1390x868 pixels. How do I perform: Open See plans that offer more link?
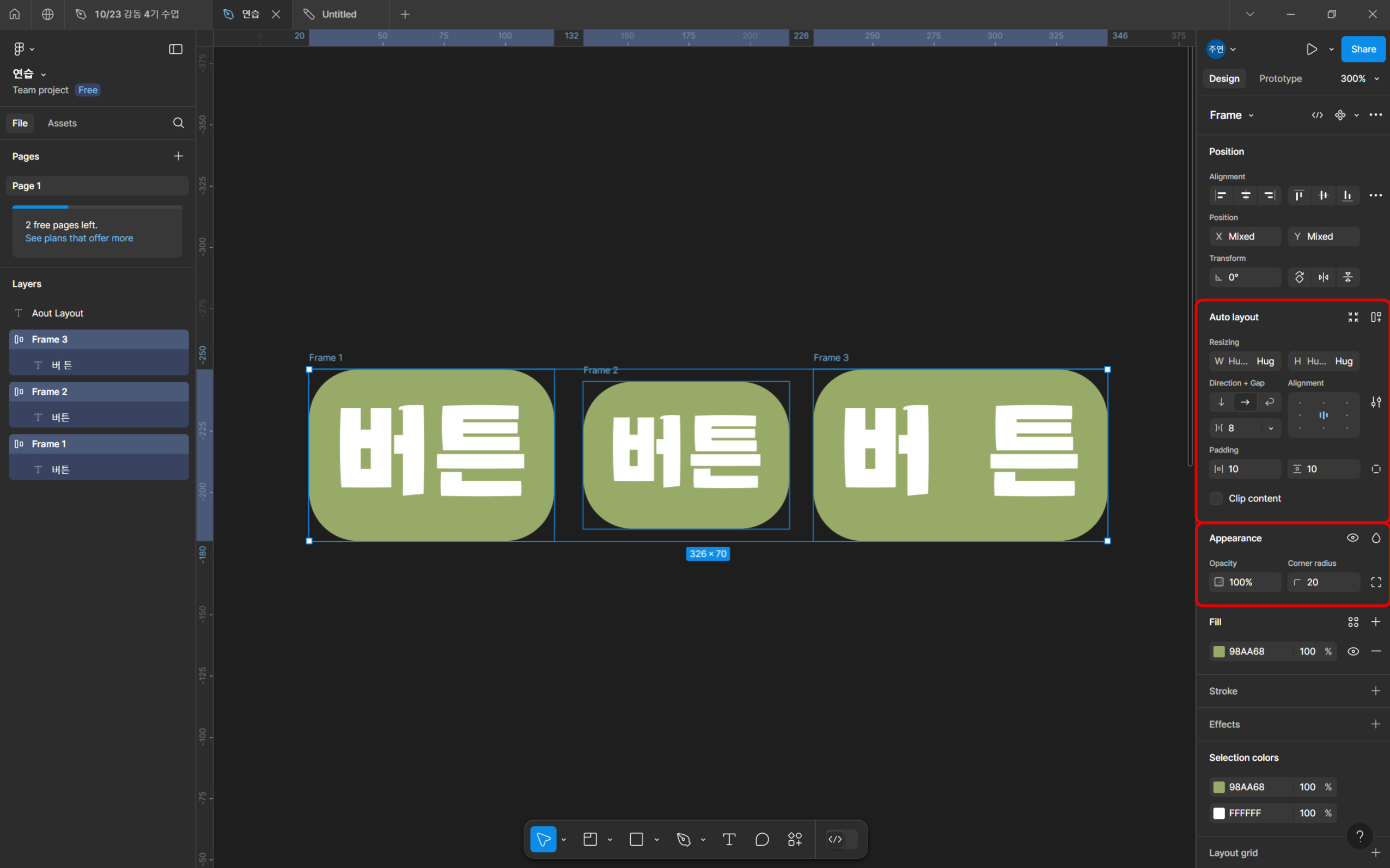79,239
